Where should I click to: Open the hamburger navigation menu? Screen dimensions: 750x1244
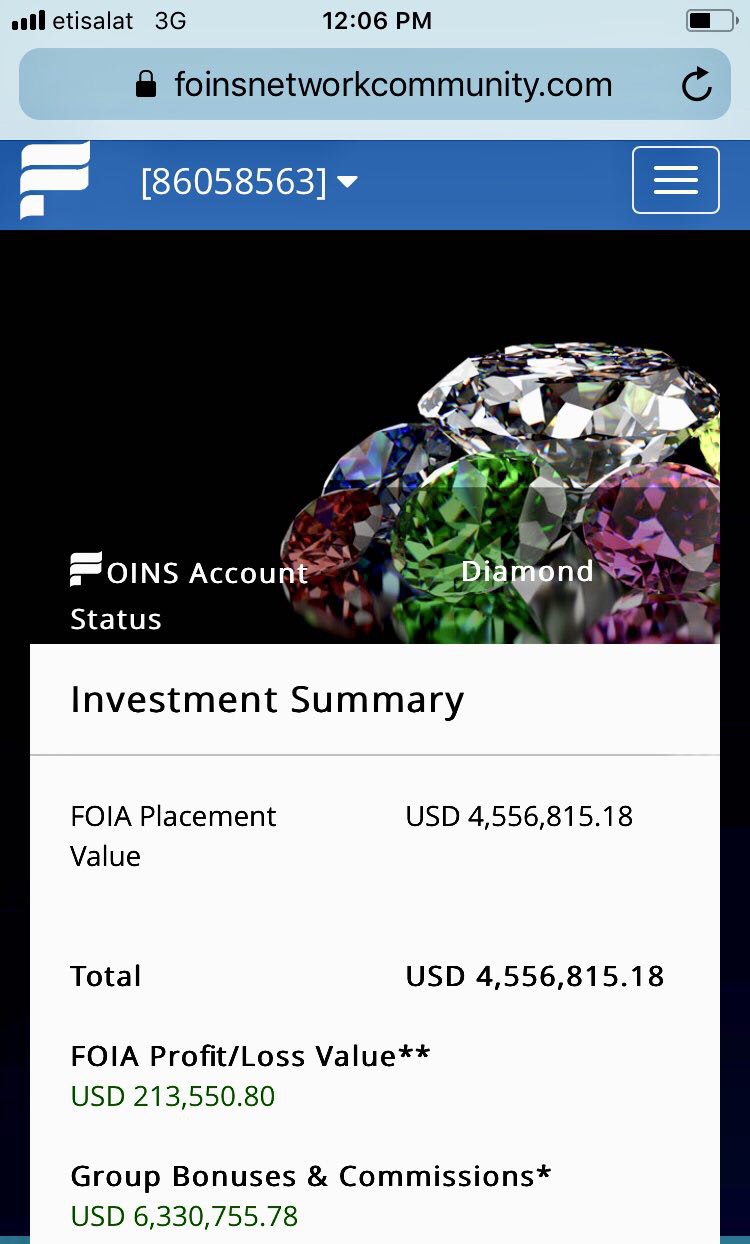675,180
